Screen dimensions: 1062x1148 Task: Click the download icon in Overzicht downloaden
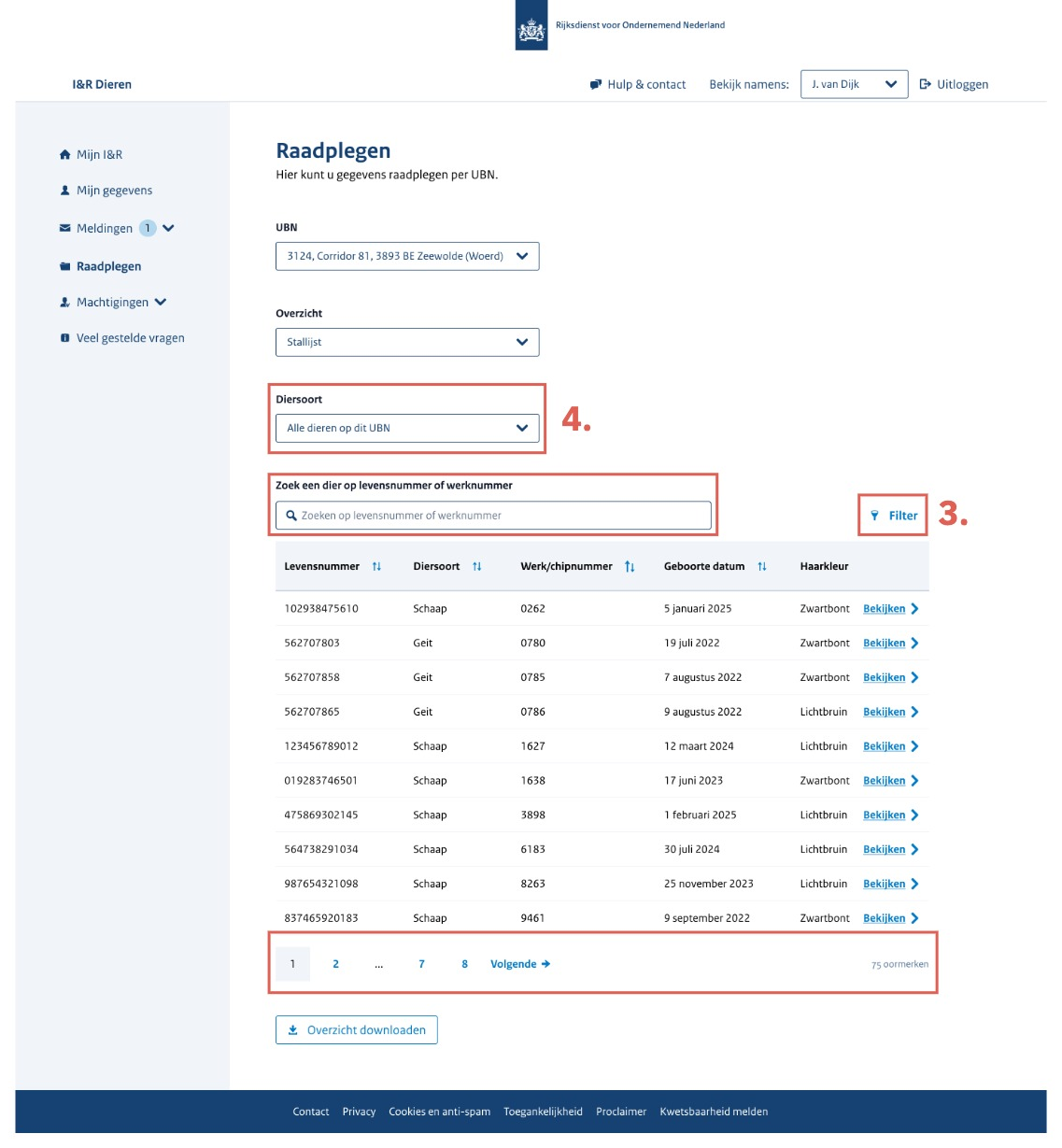(x=293, y=1030)
